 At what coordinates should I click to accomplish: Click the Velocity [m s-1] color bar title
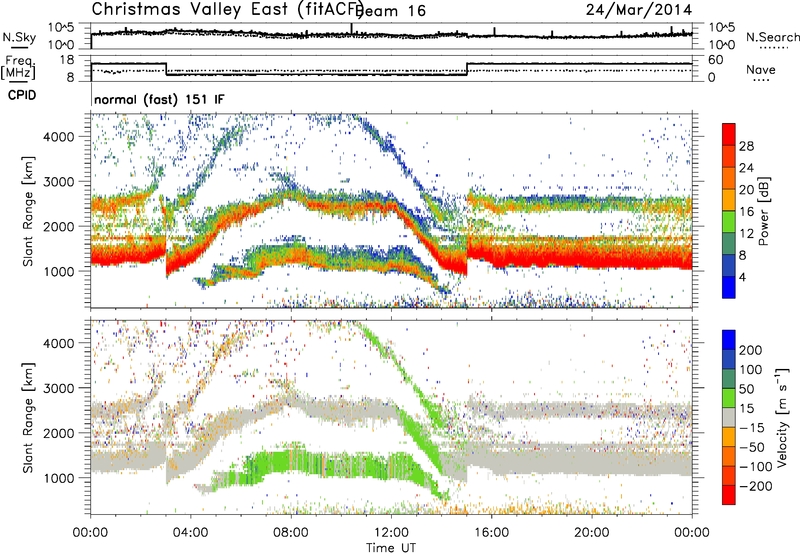[782, 417]
